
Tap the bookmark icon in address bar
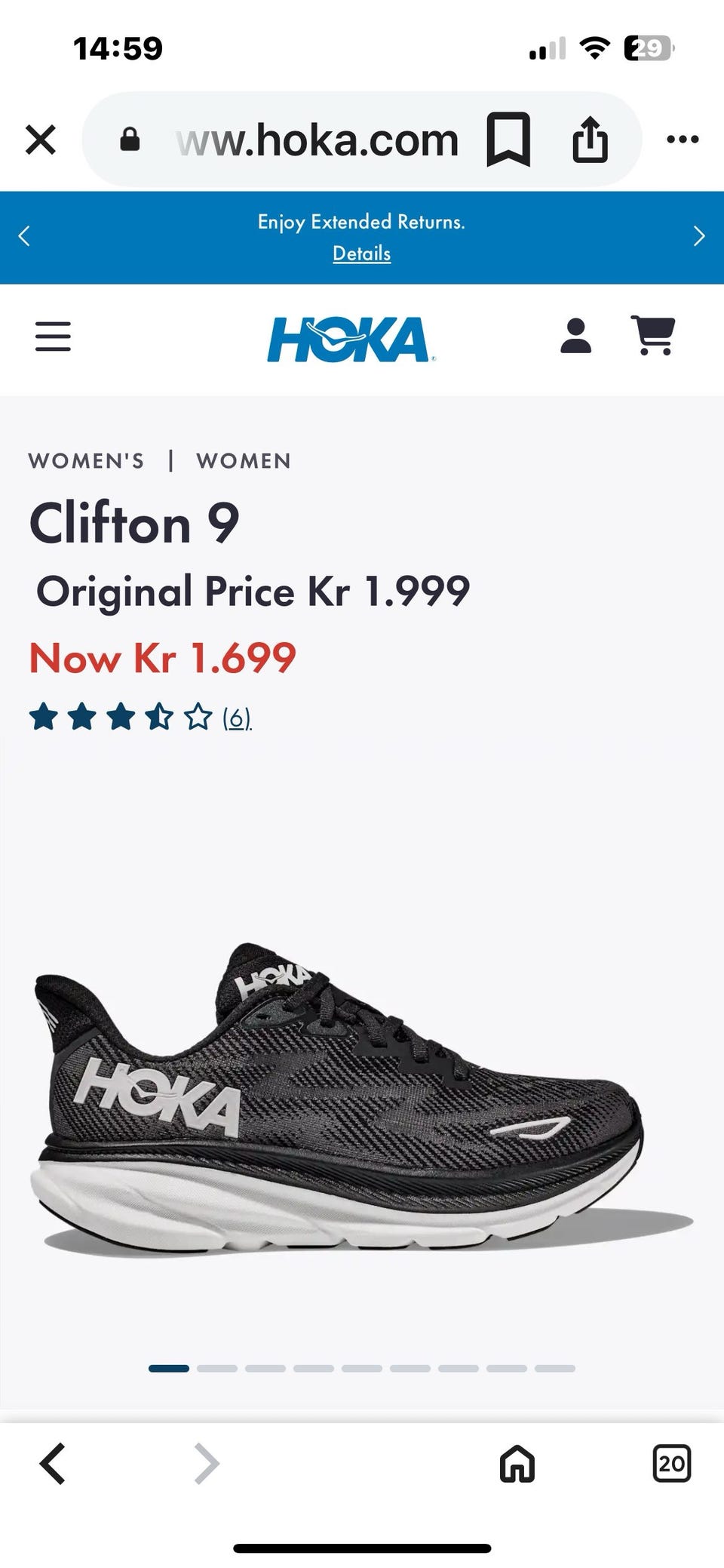(508, 140)
